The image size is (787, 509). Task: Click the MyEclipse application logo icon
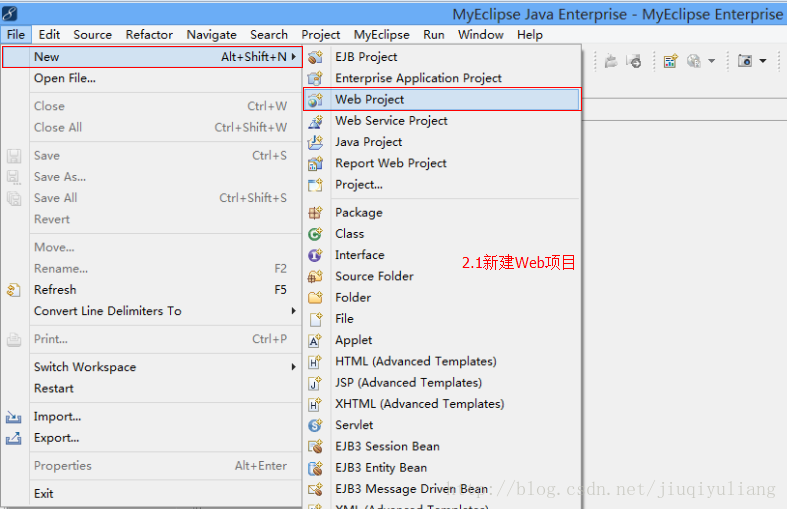(10, 13)
